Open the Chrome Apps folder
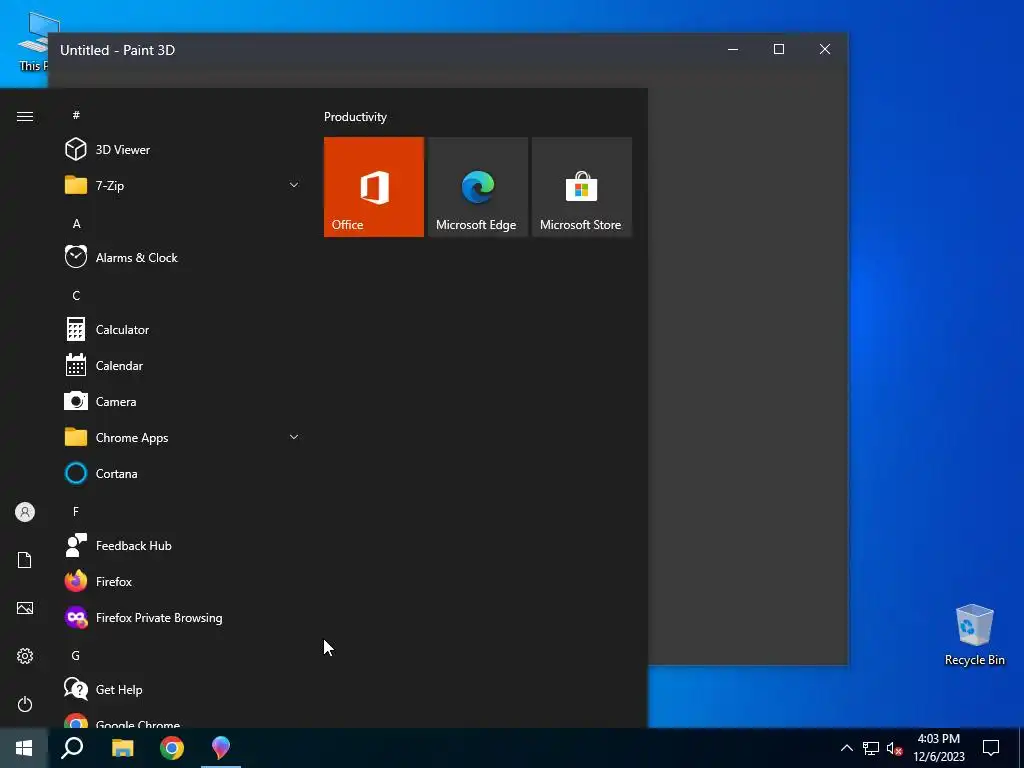This screenshot has height=768, width=1024. (x=182, y=438)
